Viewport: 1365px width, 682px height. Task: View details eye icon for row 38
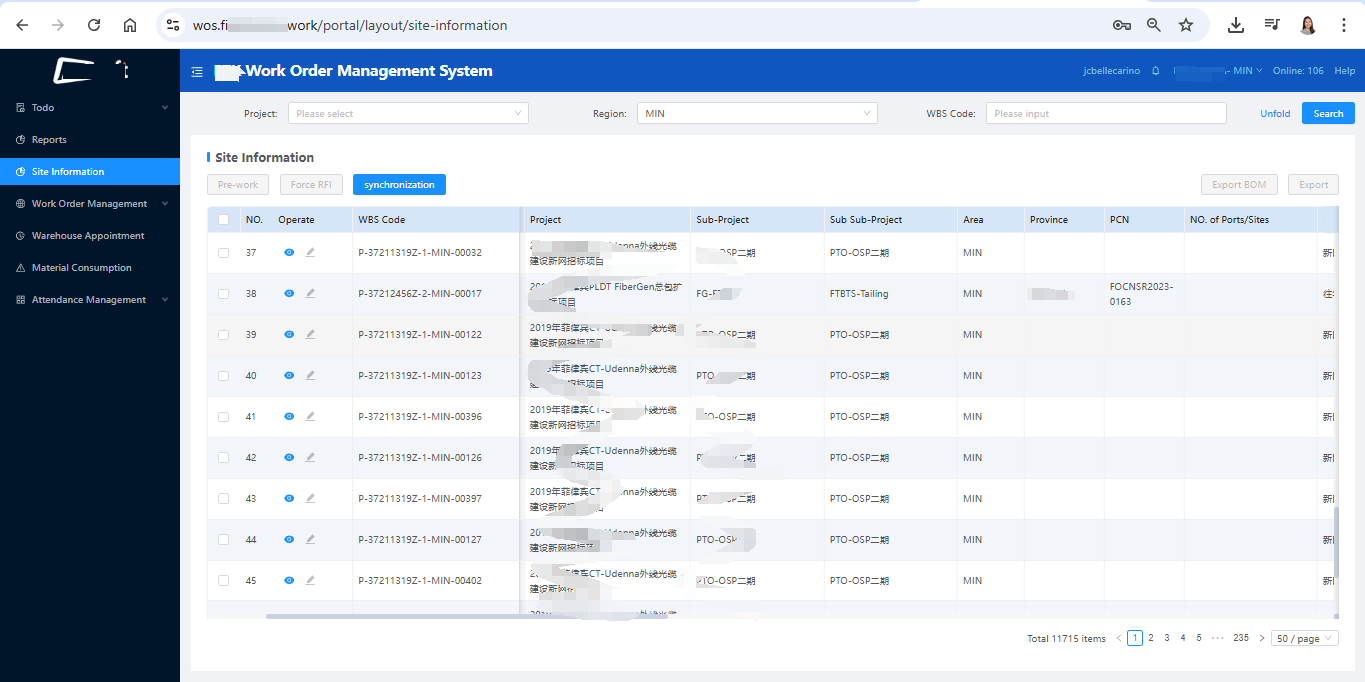pos(289,294)
